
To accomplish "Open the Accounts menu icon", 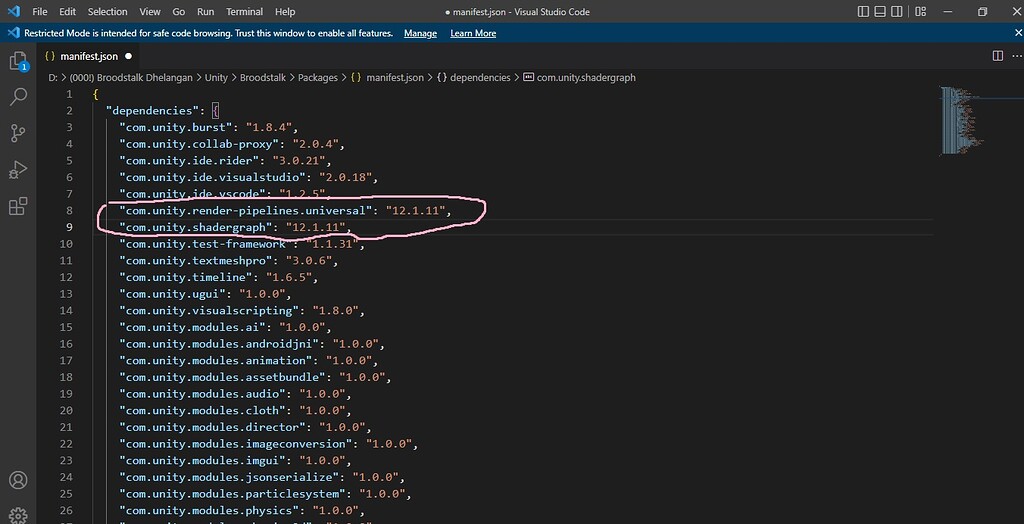I will pos(18,481).
